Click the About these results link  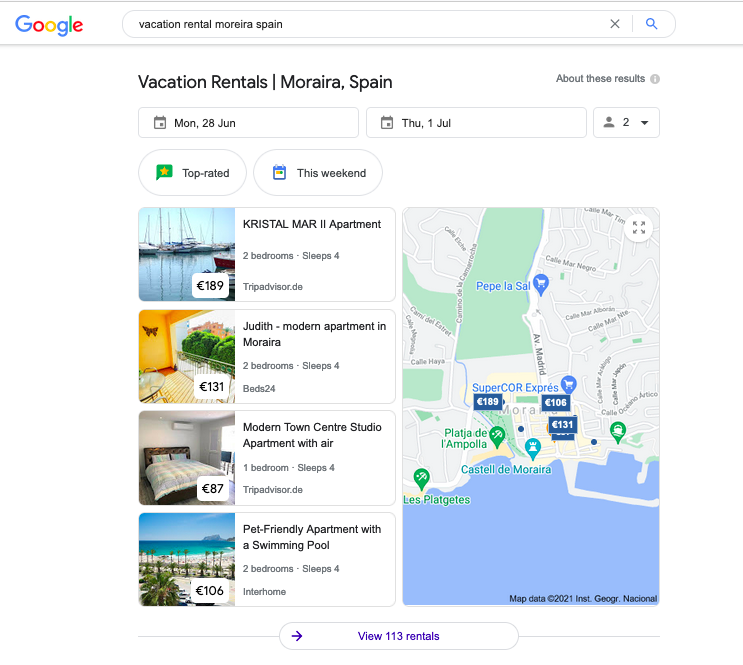pyautogui.click(x=600, y=79)
